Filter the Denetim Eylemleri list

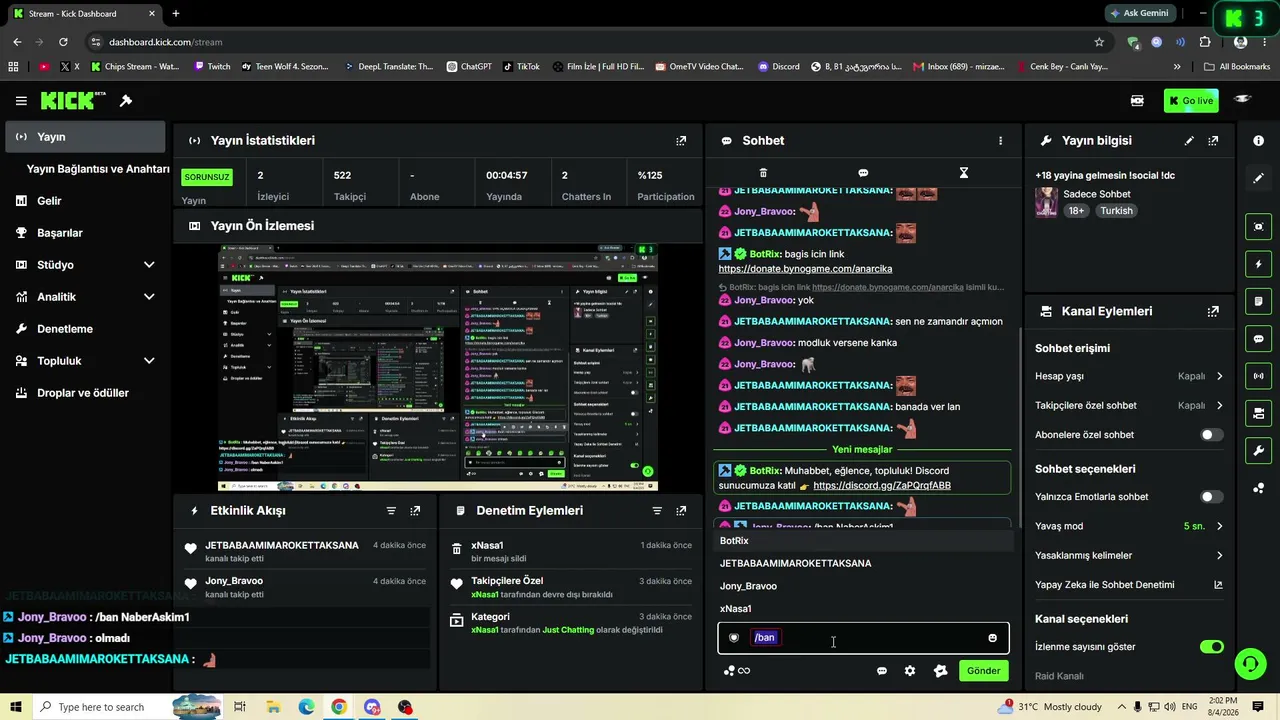(657, 511)
